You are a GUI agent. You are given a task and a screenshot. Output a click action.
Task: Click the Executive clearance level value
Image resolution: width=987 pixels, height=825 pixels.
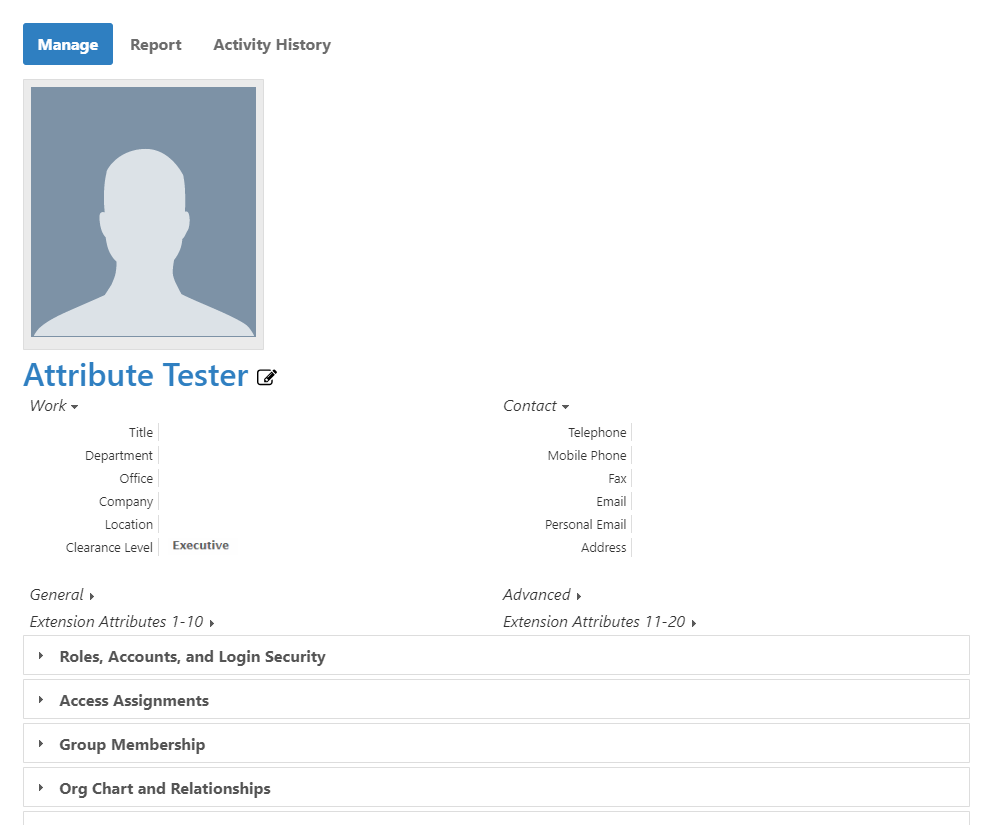[200, 545]
